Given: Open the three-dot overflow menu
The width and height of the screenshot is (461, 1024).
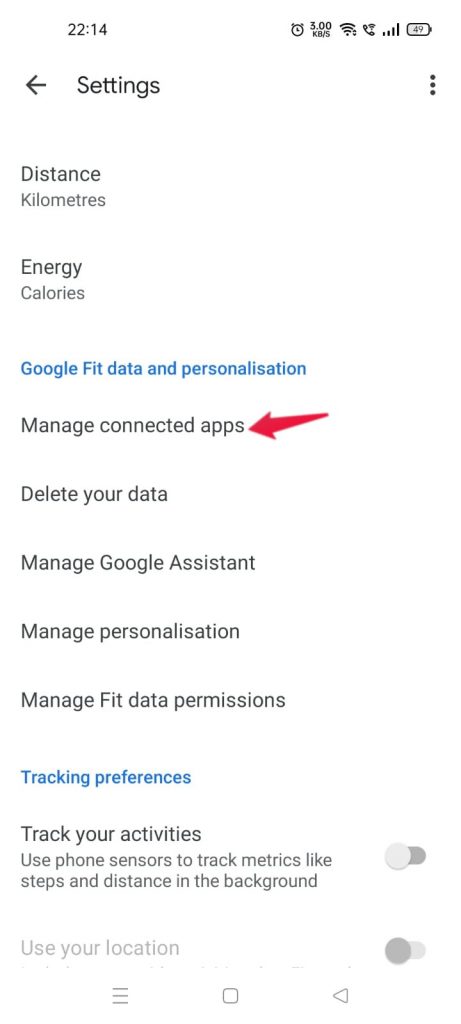Looking at the screenshot, I should 432,85.
